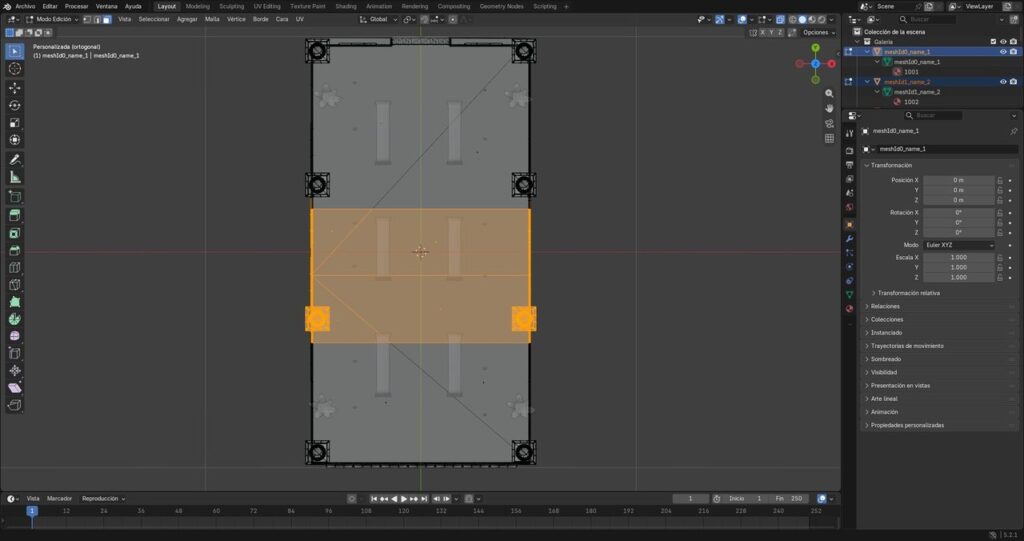This screenshot has width=1024, height=541.
Task: Select the Spin tool
Action: (x=15, y=319)
